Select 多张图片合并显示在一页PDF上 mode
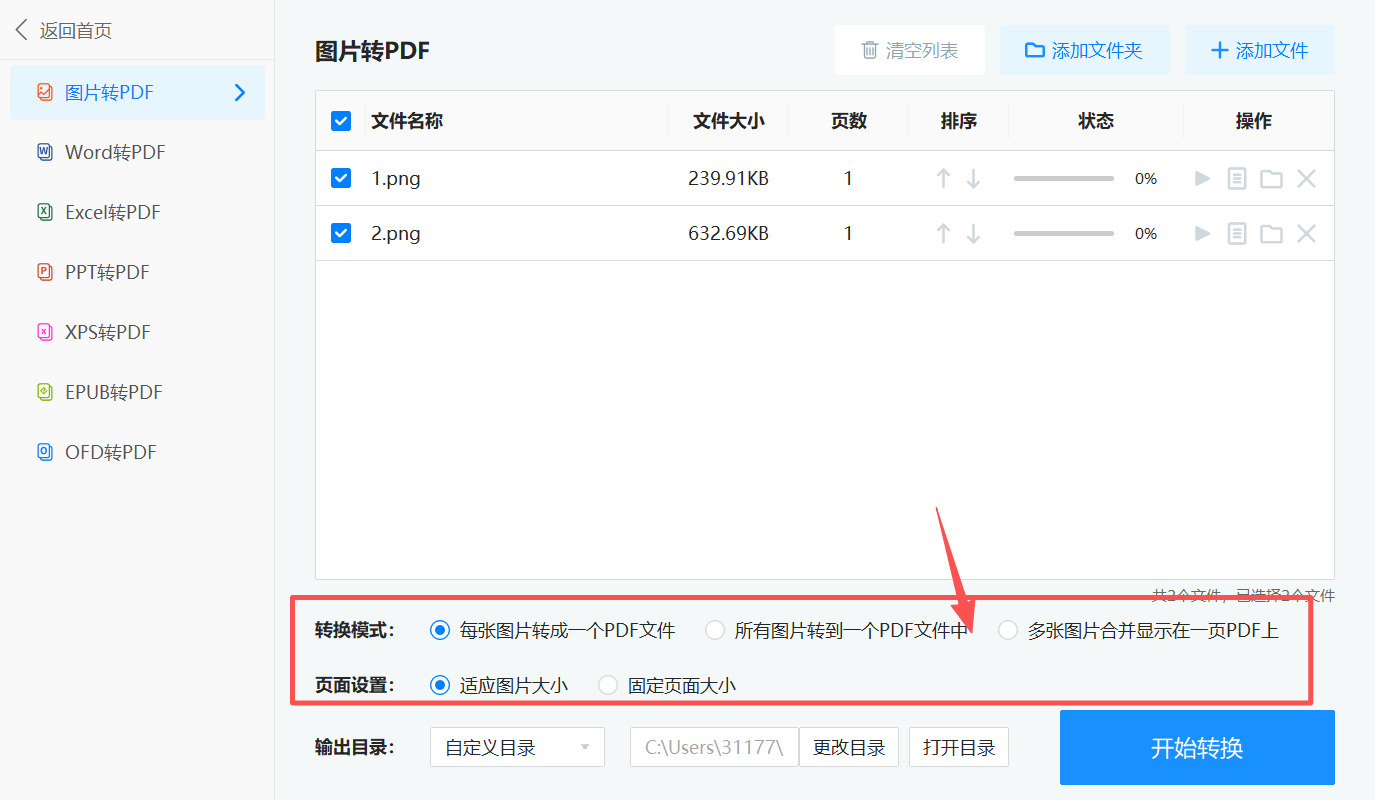The height and width of the screenshot is (800, 1375). coord(1008,630)
